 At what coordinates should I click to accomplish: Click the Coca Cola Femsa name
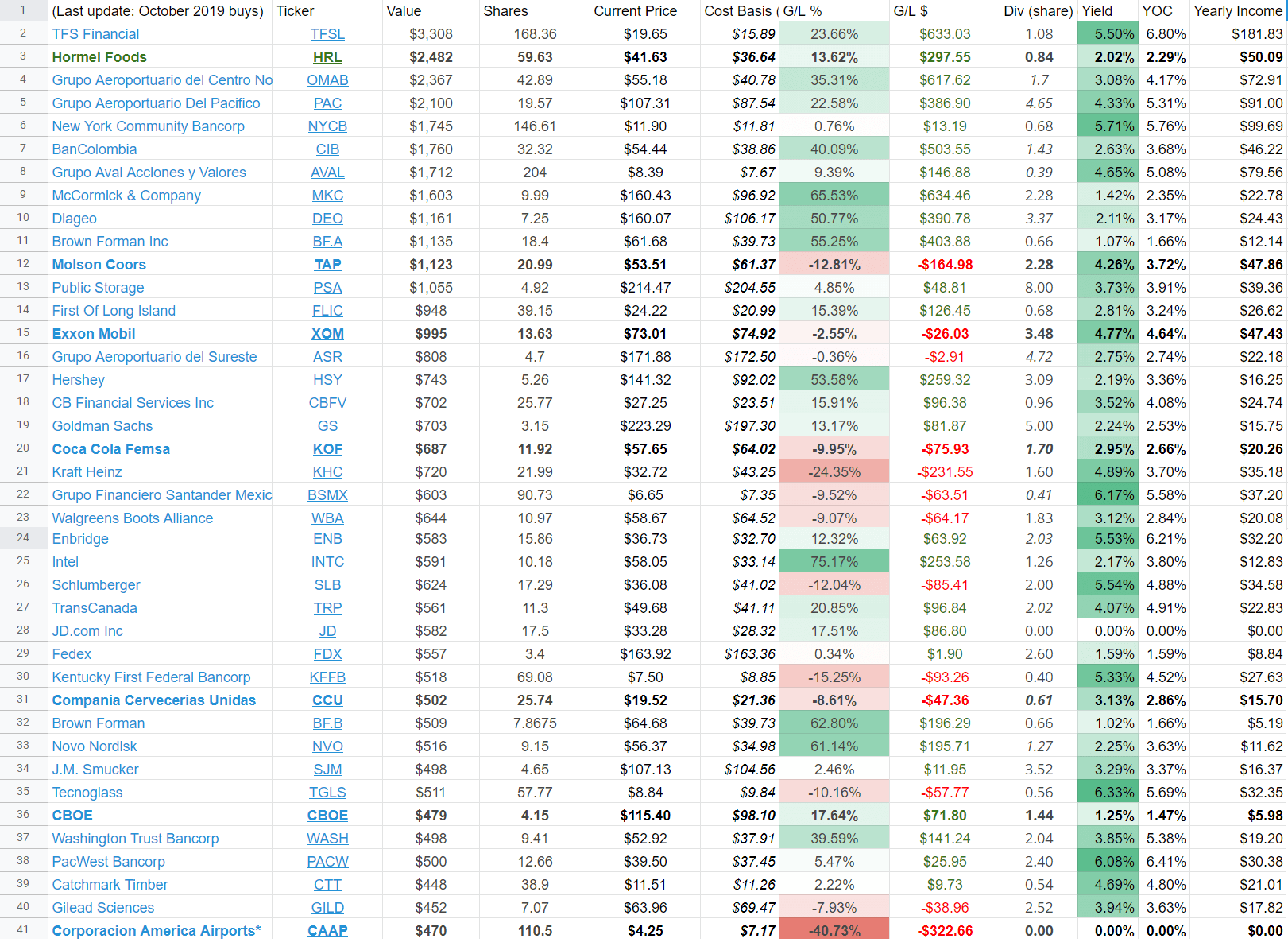tap(111, 449)
